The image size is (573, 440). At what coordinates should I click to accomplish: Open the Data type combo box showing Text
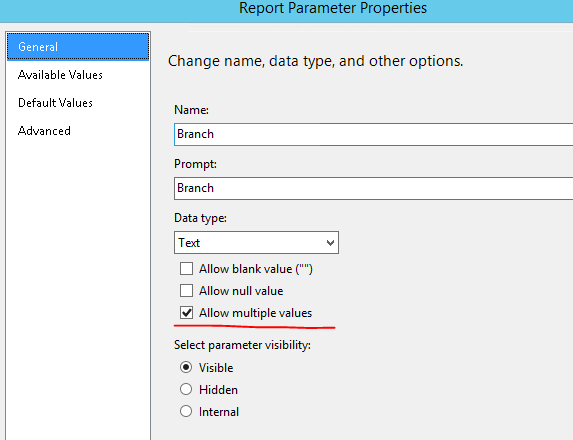tap(256, 242)
